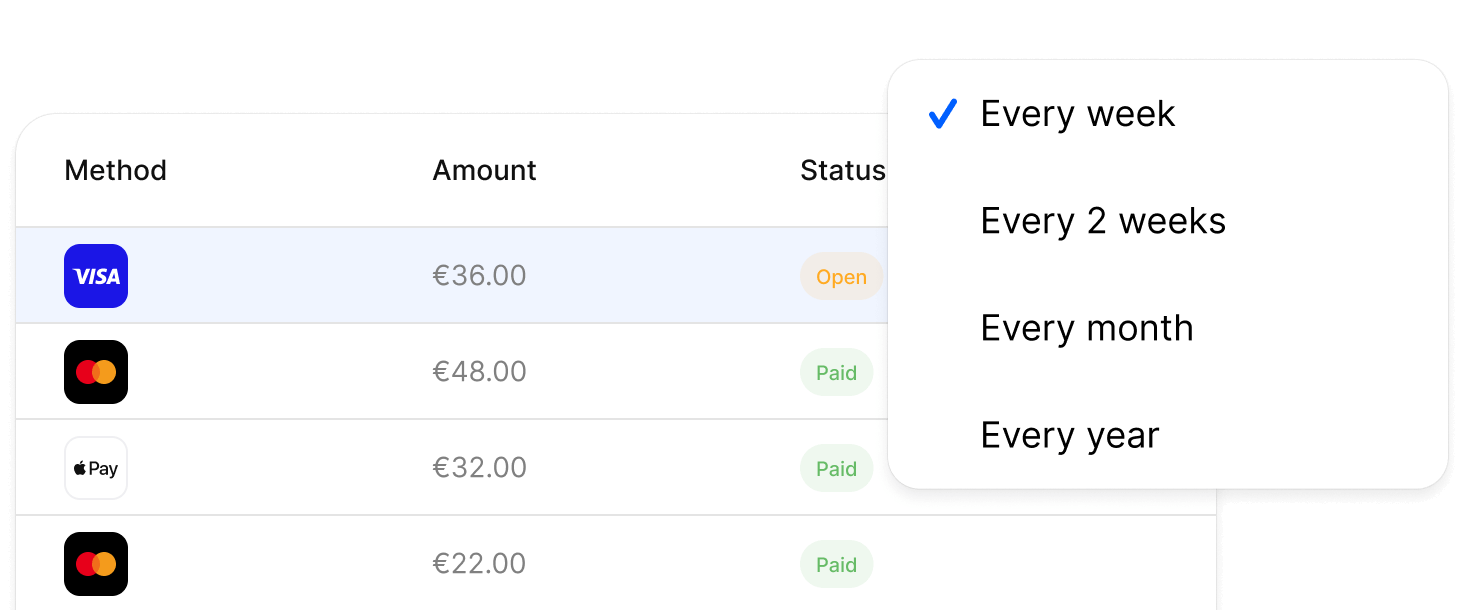
Task: Click the Paid badge in the €22.00 row
Action: click(836, 565)
